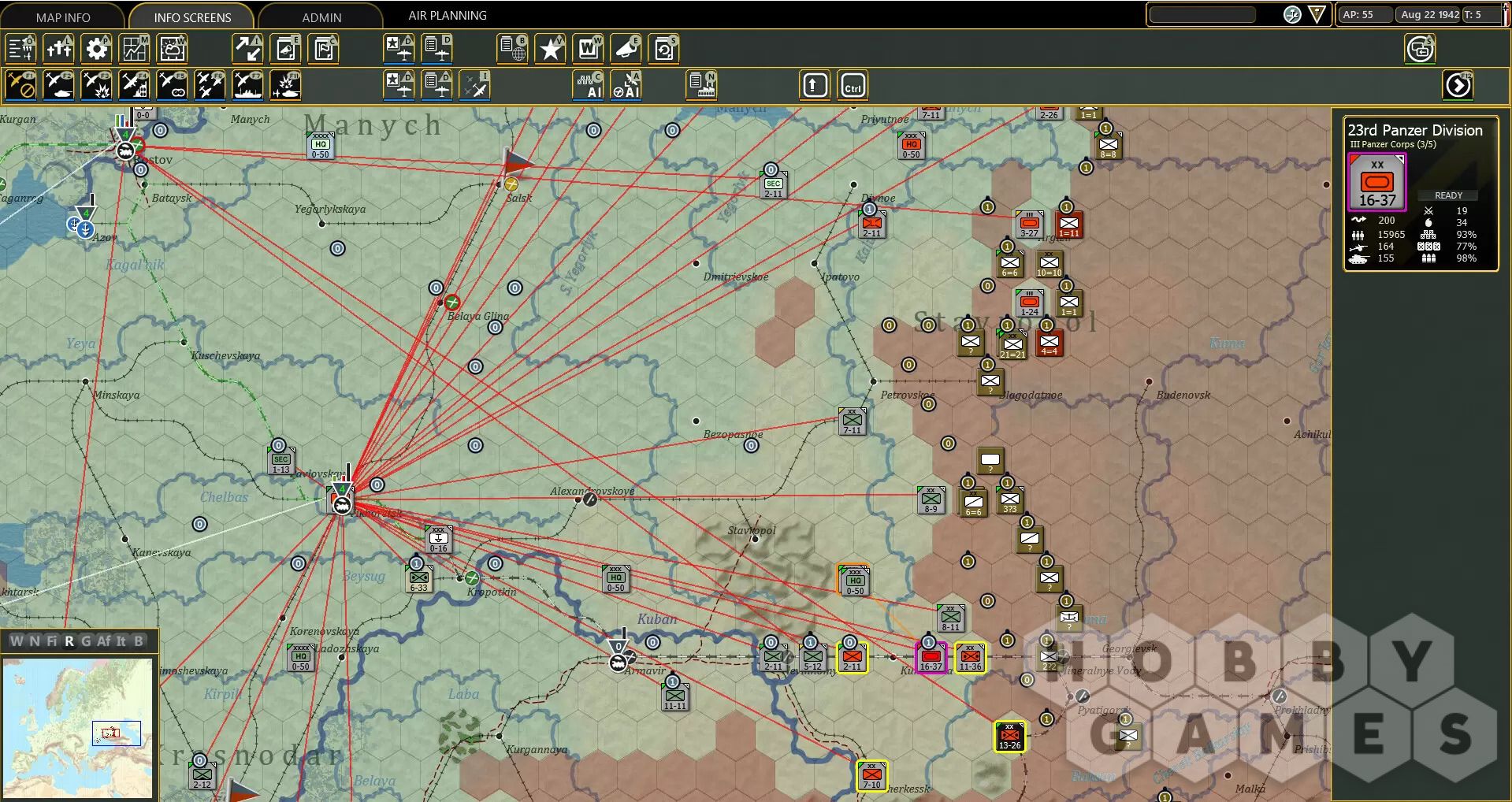
Task: Select the B minimap region button
Action: (x=139, y=641)
